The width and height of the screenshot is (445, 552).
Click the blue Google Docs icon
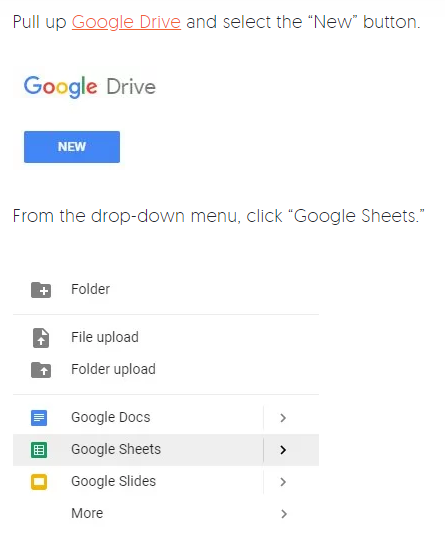[x=39, y=418]
